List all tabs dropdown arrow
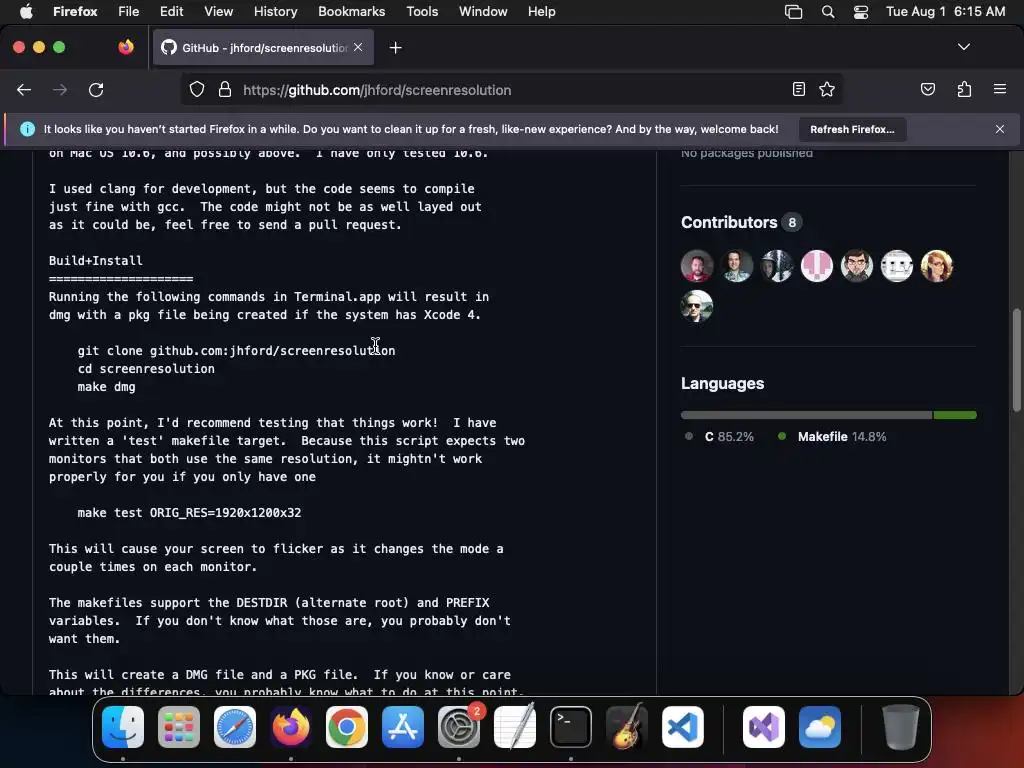Viewport: 1024px width, 768px height. [x=963, y=47]
